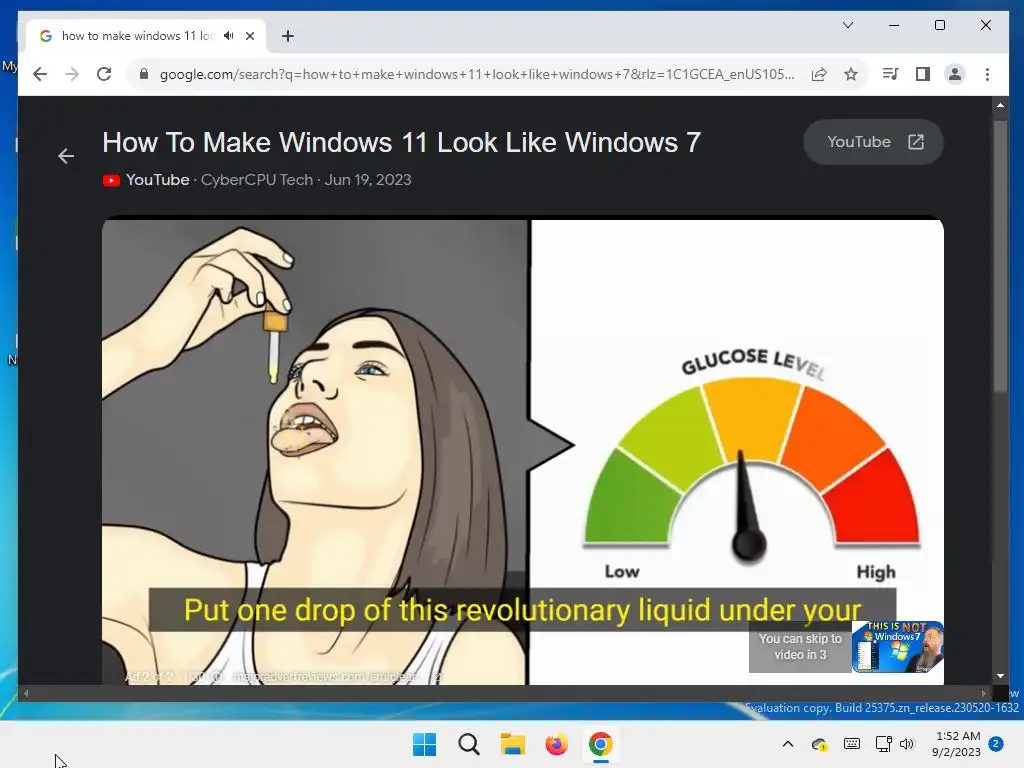Open Chrome's three-dot menu
This screenshot has height=768, width=1024.
[987, 74]
